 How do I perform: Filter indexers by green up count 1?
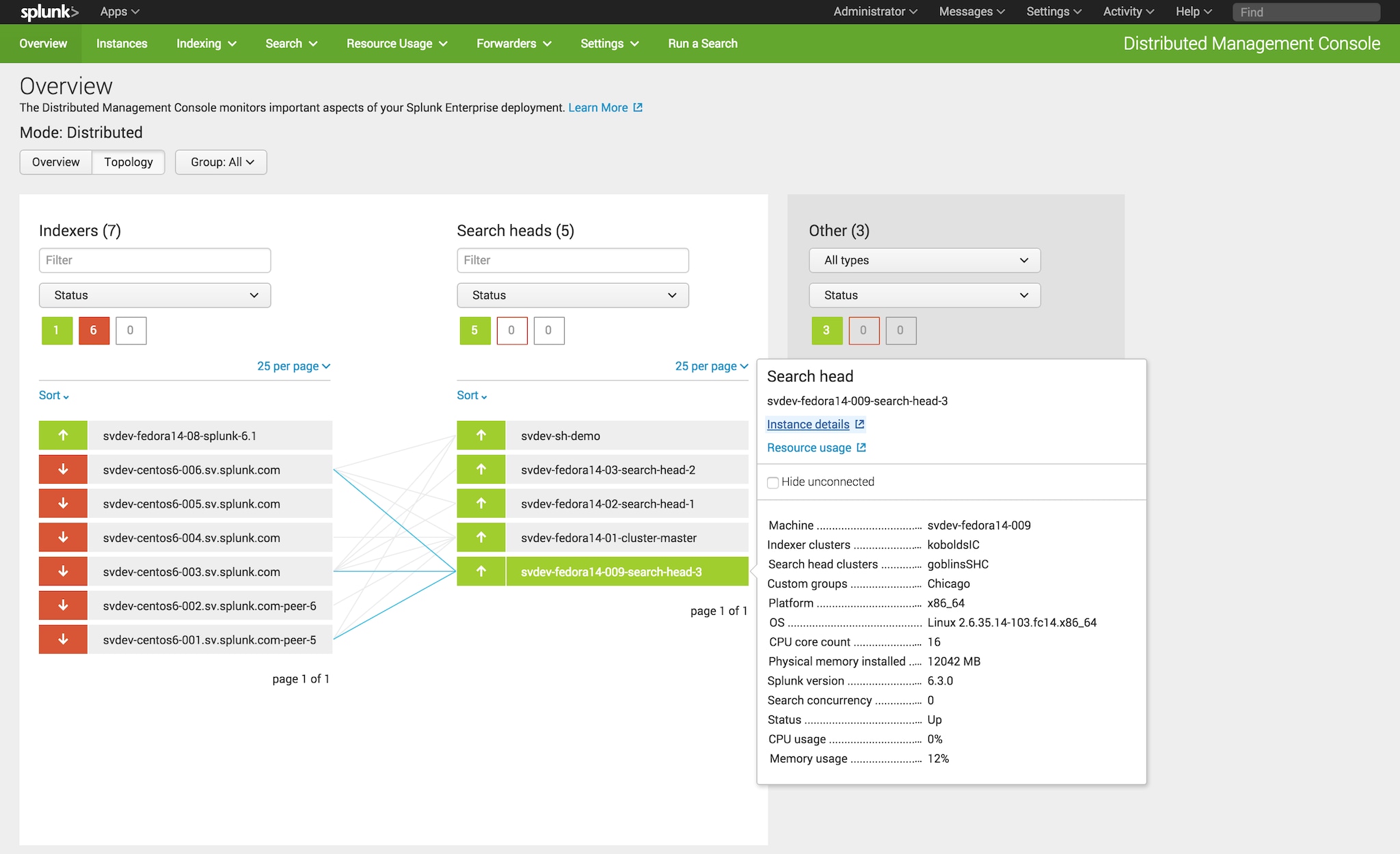coord(57,331)
